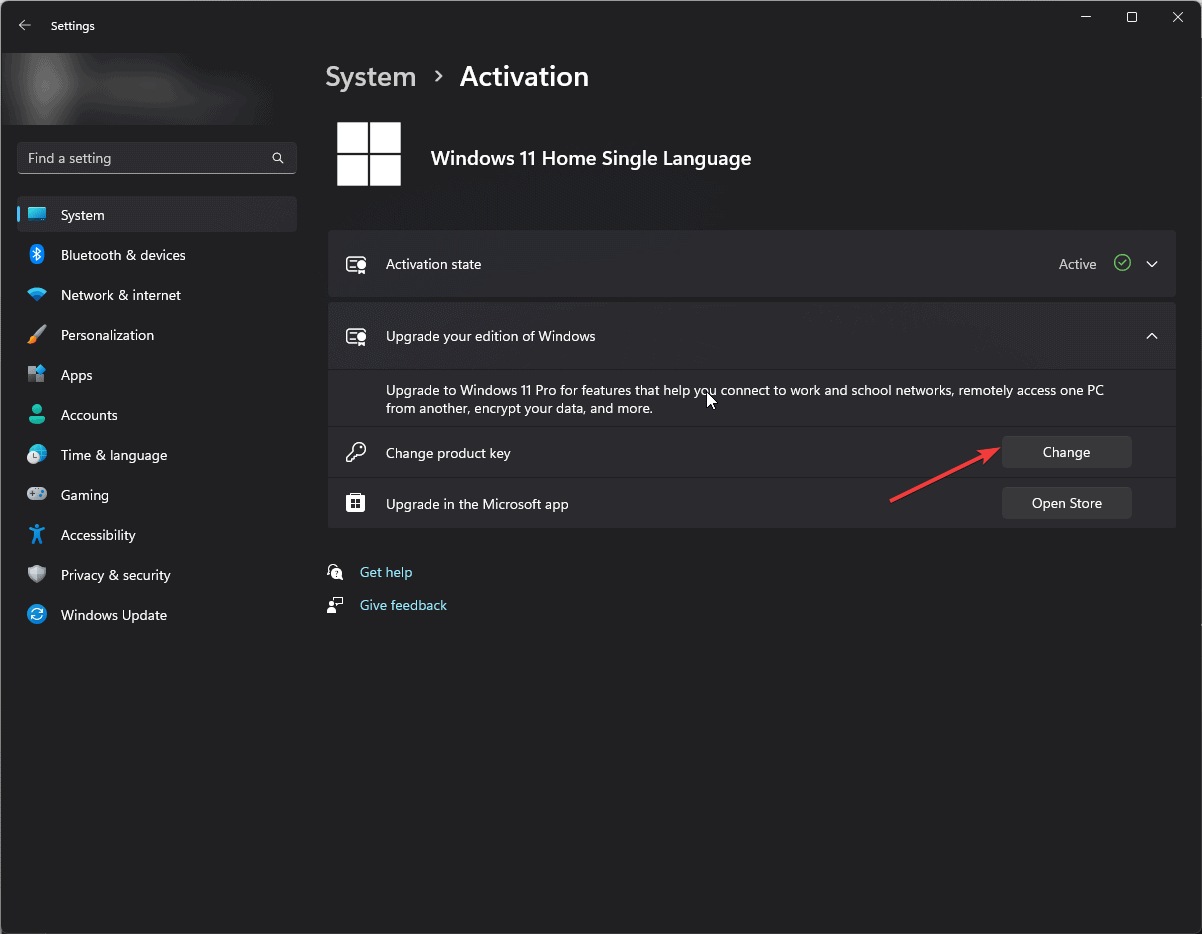This screenshot has width=1202, height=934.
Task: Click the Privacy & security shield icon
Action: tap(37, 575)
